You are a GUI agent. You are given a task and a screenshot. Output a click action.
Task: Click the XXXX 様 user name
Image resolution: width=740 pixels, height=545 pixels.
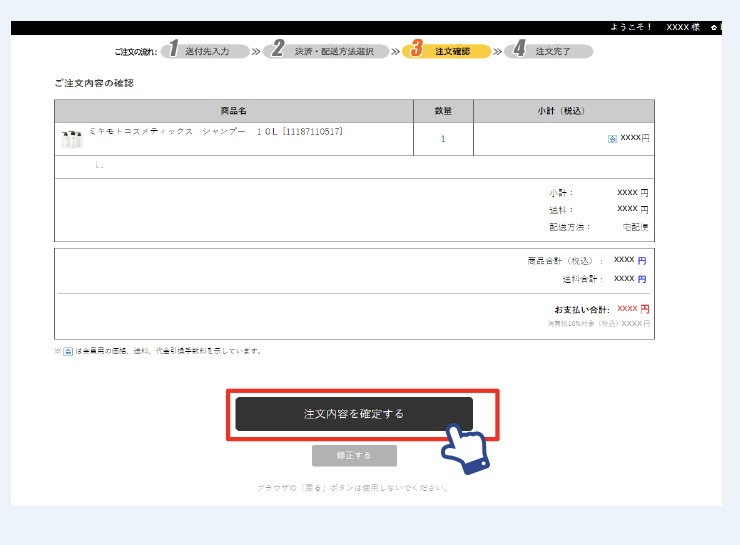pyautogui.click(x=683, y=27)
